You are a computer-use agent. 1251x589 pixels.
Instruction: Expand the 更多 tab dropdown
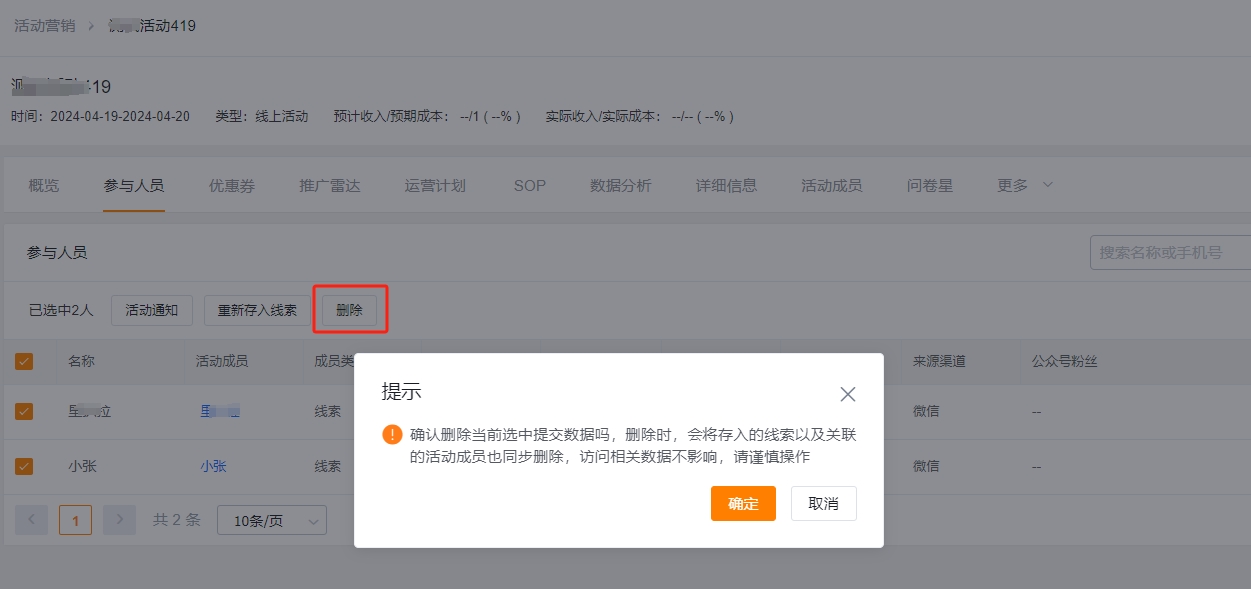(x=1022, y=184)
